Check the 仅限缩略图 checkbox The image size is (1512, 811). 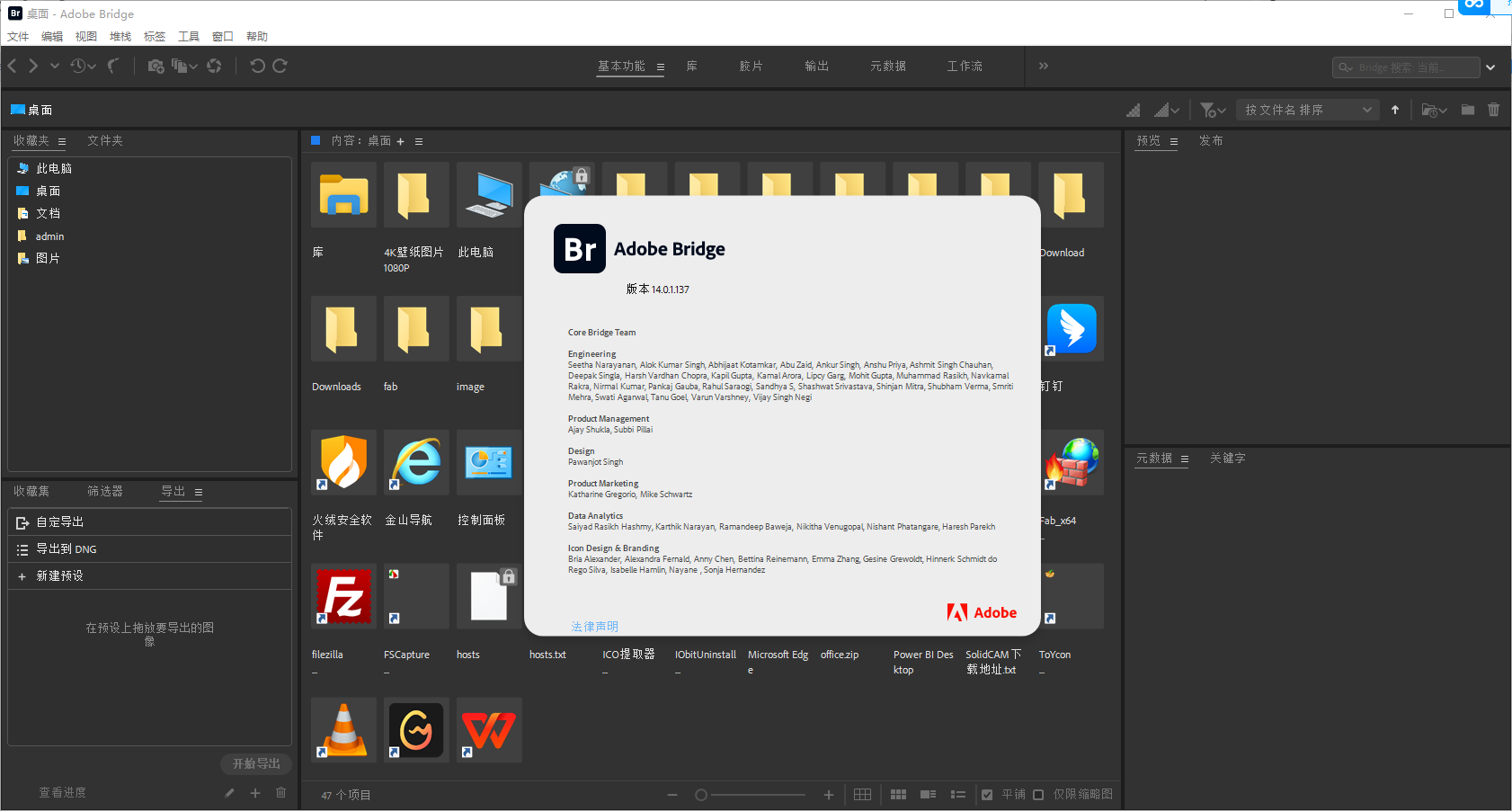[x=1038, y=795]
